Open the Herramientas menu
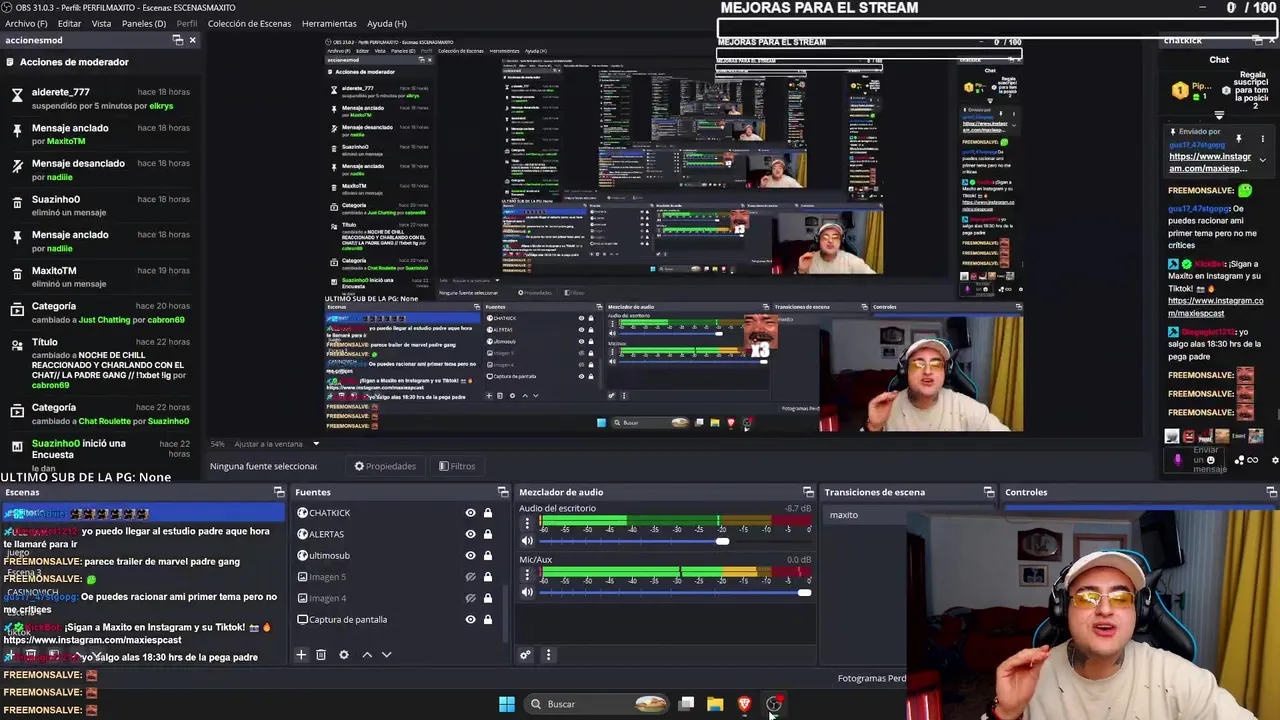1280x720 pixels. coord(329,23)
